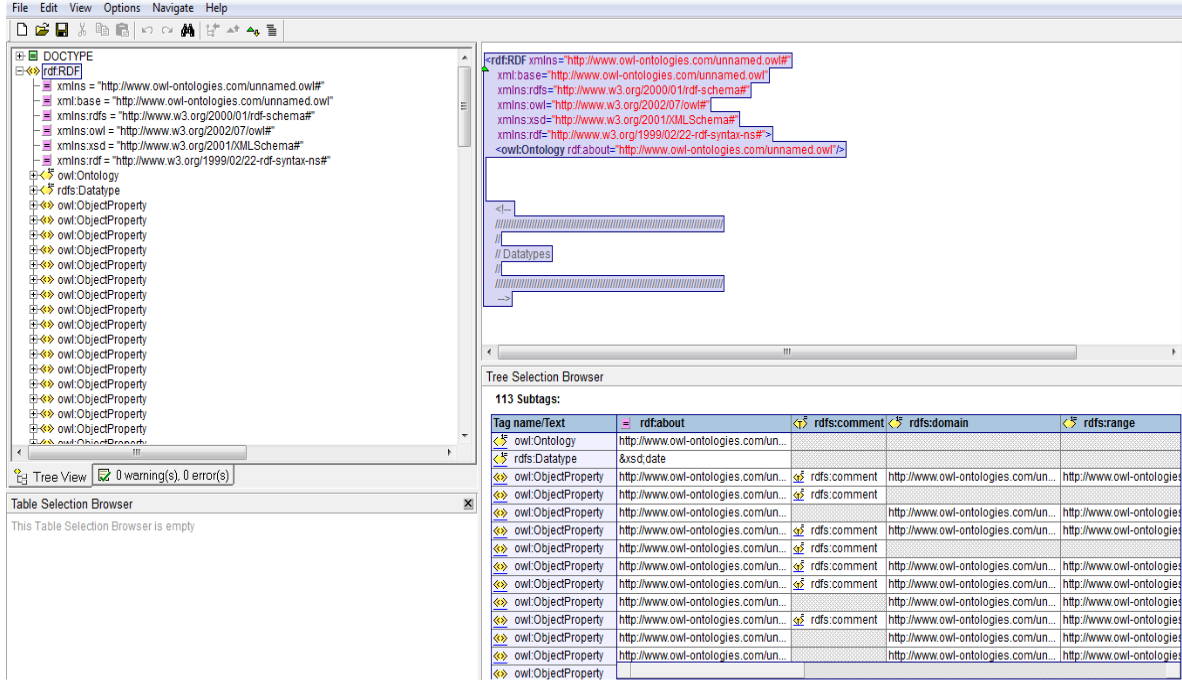Click the rdf:about column header label
The height and width of the screenshot is (680, 1182).
coord(662,423)
